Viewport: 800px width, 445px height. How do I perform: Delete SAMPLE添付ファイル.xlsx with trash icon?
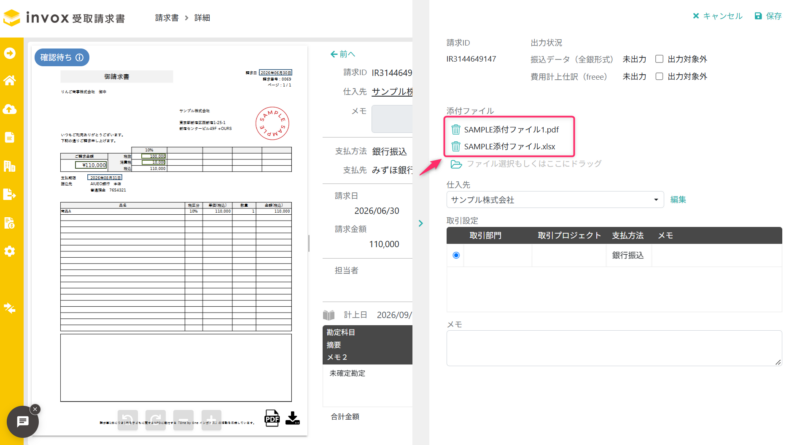coord(456,146)
